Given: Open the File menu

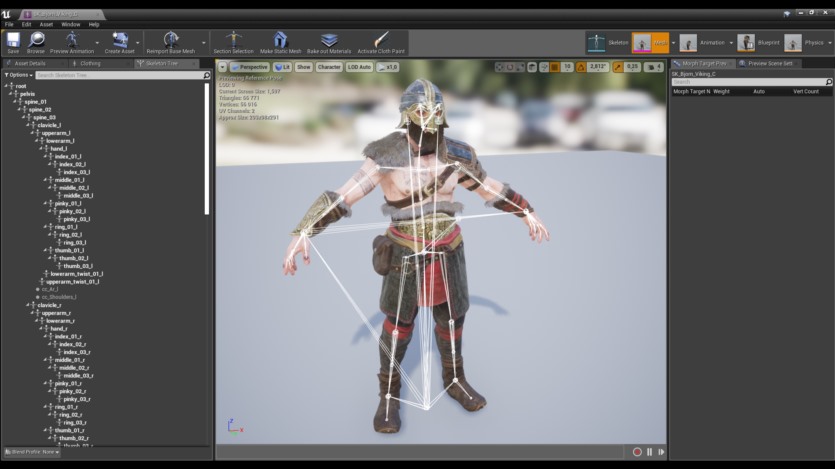Looking at the screenshot, I should [x=9, y=24].
